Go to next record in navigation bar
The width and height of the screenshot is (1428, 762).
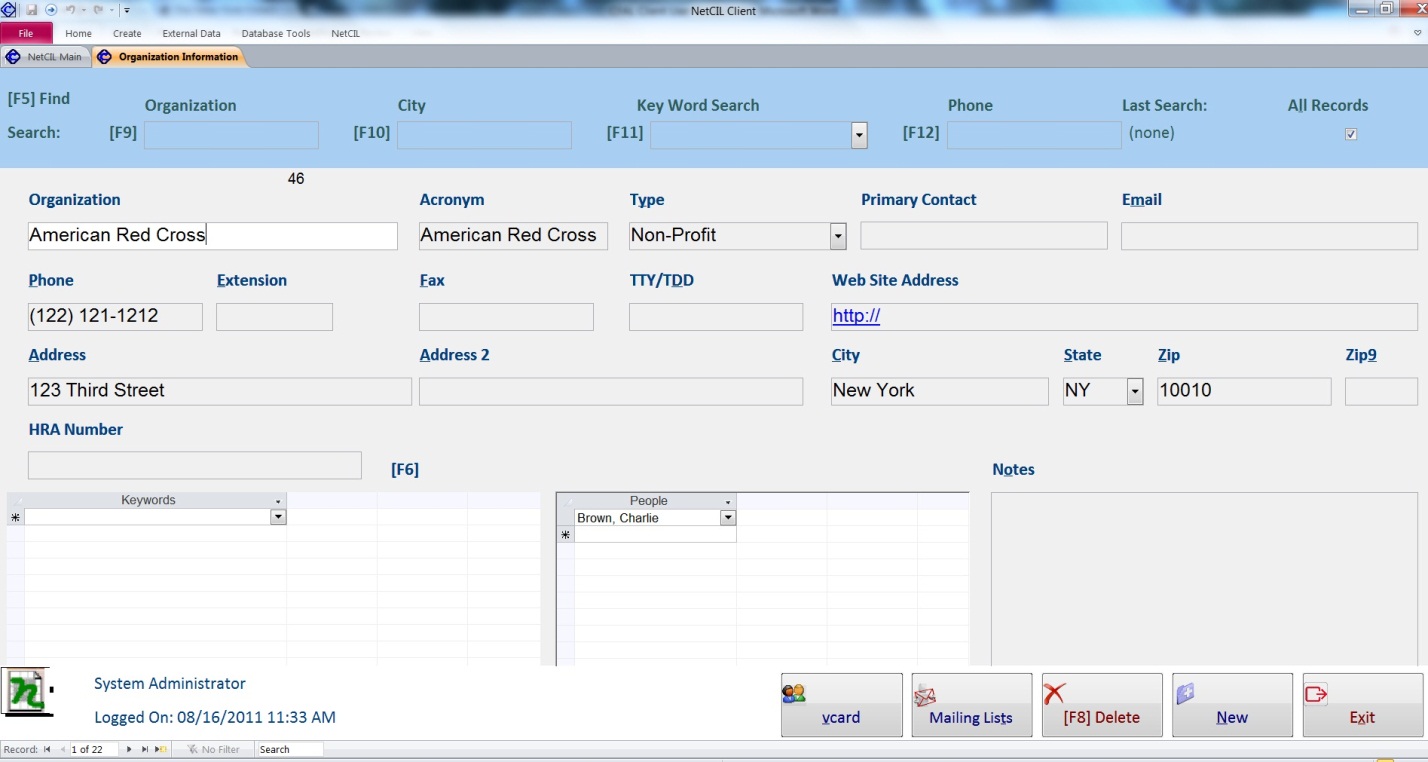pyautogui.click(x=129, y=749)
